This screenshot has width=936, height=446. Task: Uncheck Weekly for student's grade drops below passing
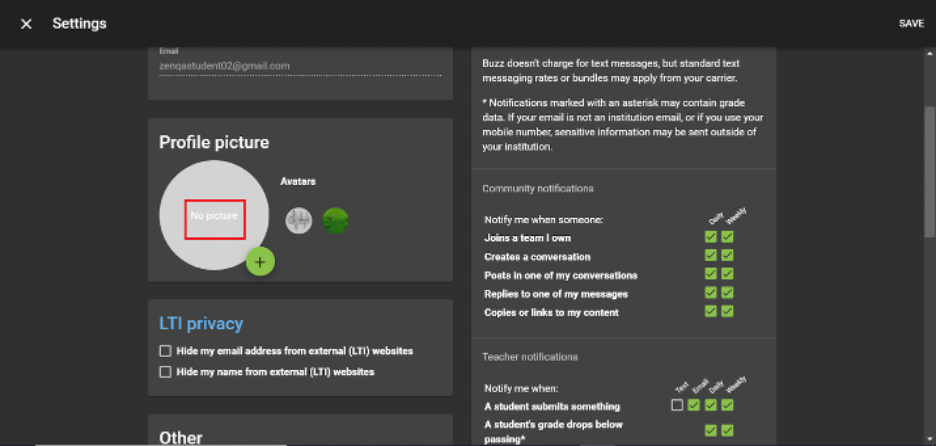click(727, 430)
